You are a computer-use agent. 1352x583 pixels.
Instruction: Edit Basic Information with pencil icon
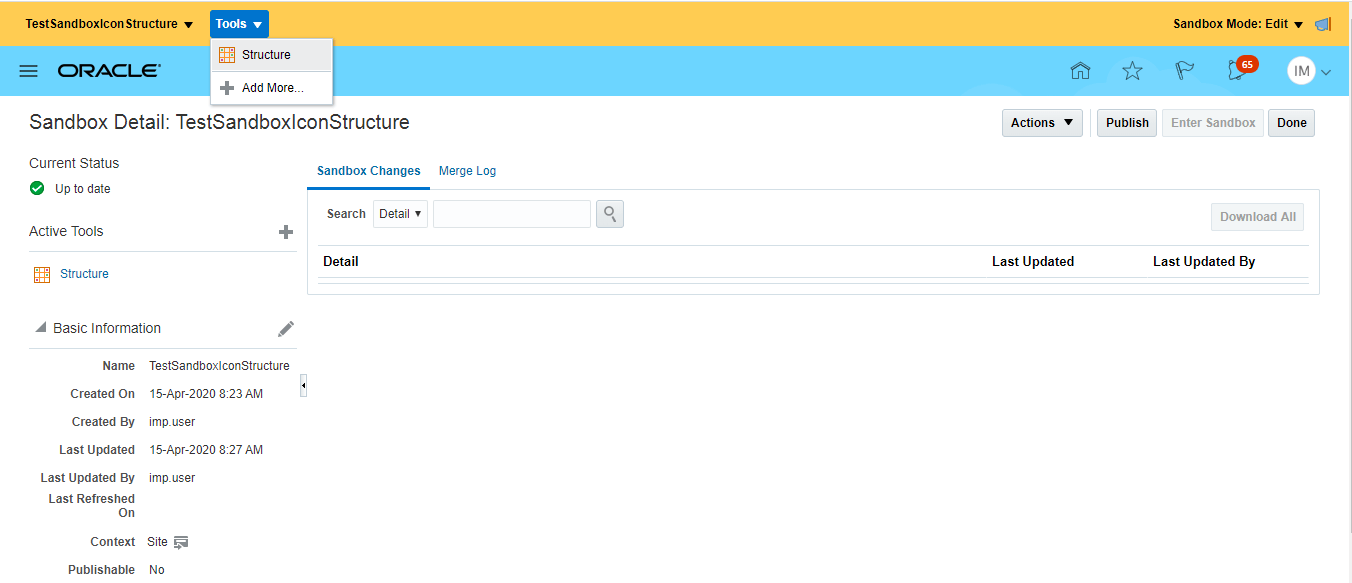click(x=286, y=329)
